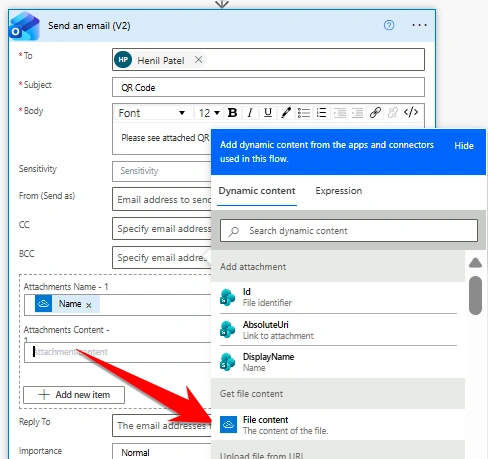The image size is (488, 459).
Task: Insert a bulleted list in the body
Action: coord(304,113)
